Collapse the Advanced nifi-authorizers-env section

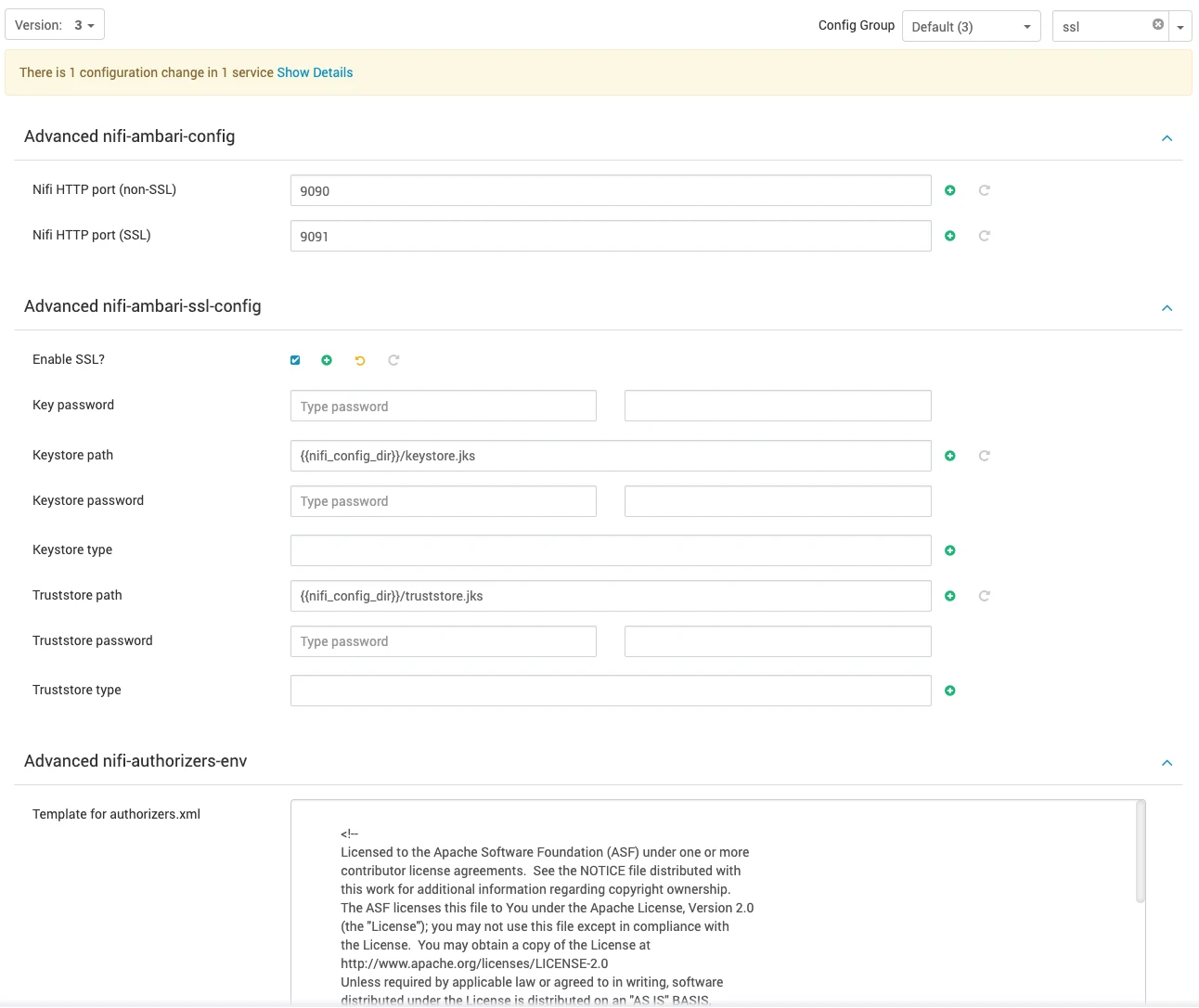pyautogui.click(x=1167, y=763)
